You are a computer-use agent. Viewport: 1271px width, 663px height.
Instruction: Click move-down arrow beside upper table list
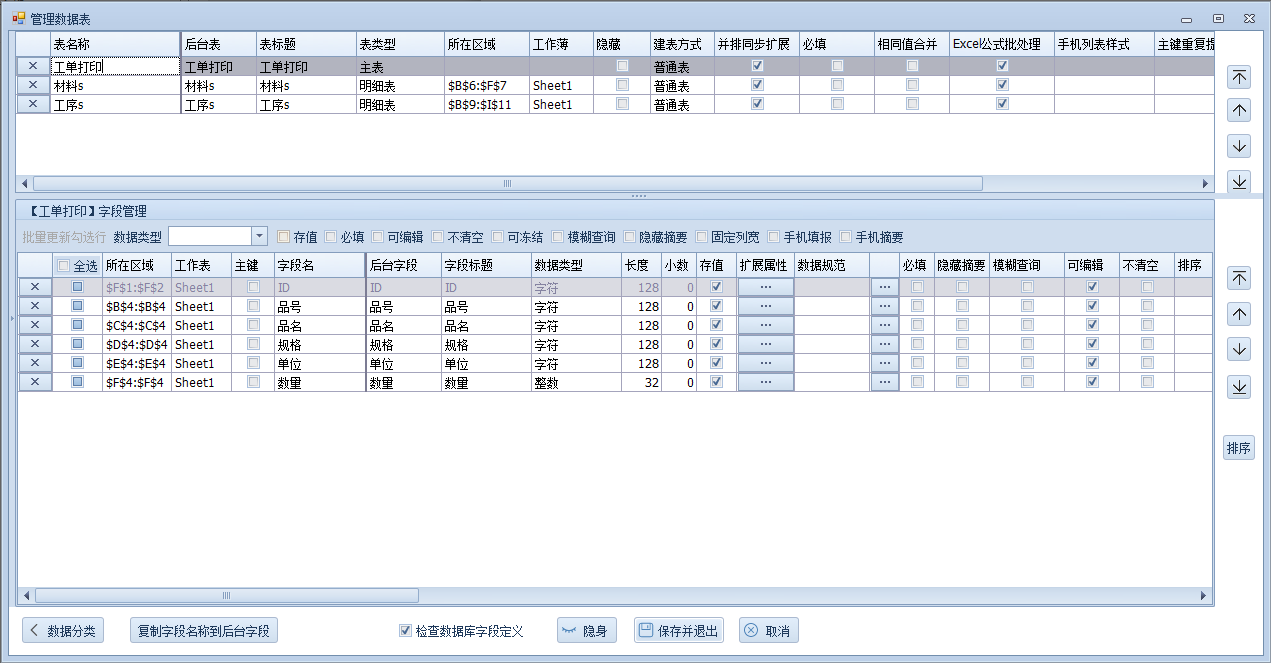click(1239, 146)
